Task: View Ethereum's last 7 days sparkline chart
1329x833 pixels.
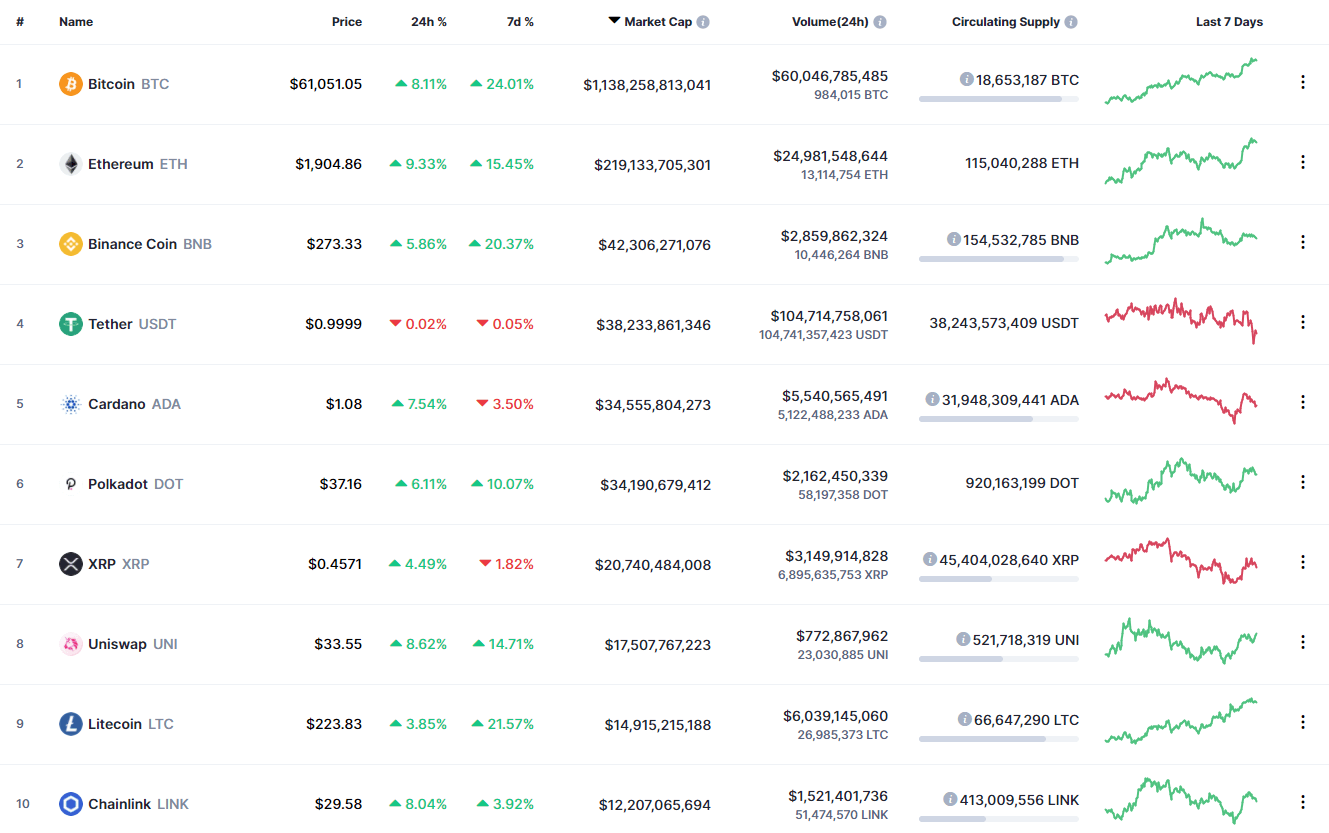Action: (1181, 162)
